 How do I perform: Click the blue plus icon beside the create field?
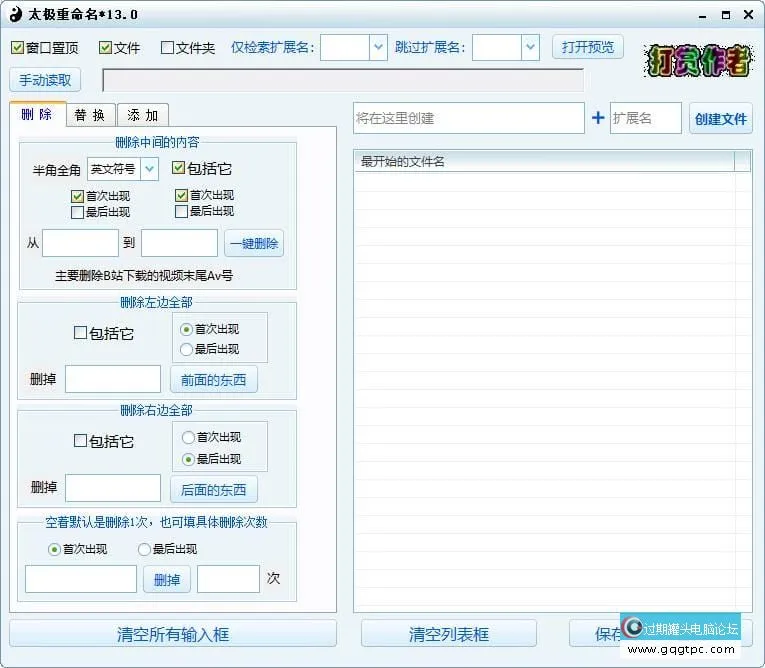click(598, 118)
